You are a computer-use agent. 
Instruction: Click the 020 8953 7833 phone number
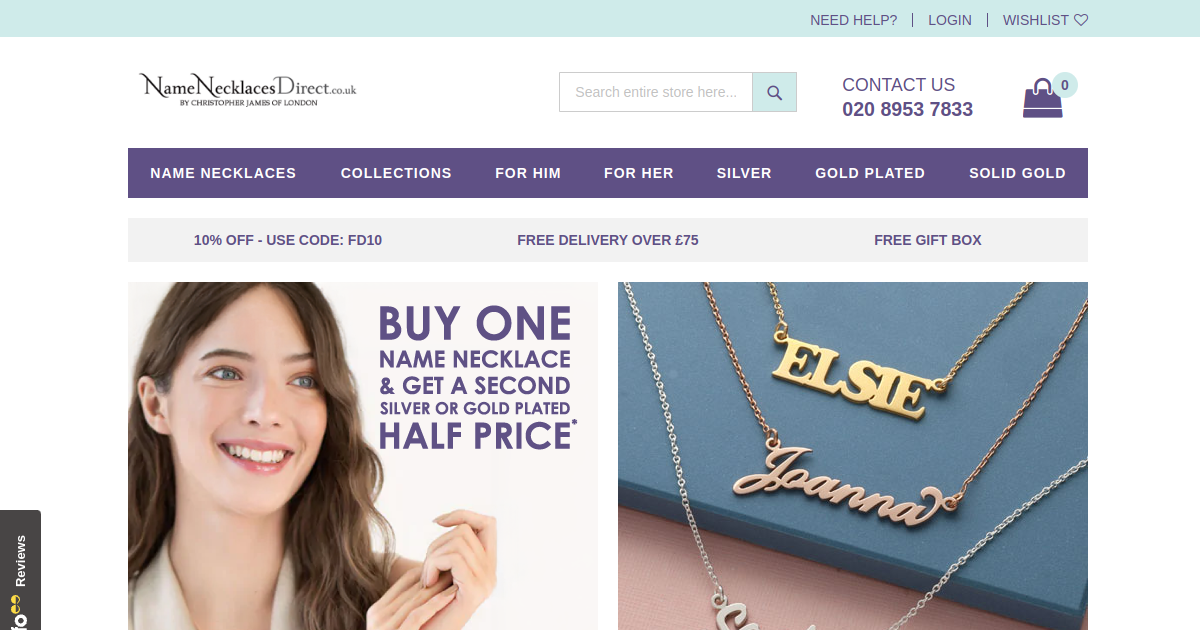(x=907, y=109)
